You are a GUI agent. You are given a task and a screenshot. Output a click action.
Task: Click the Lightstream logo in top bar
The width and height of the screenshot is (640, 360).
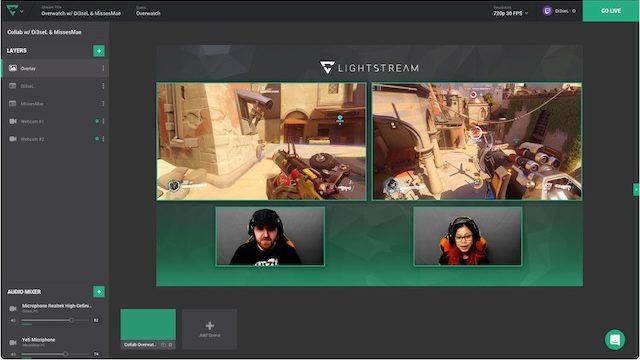pos(12,11)
